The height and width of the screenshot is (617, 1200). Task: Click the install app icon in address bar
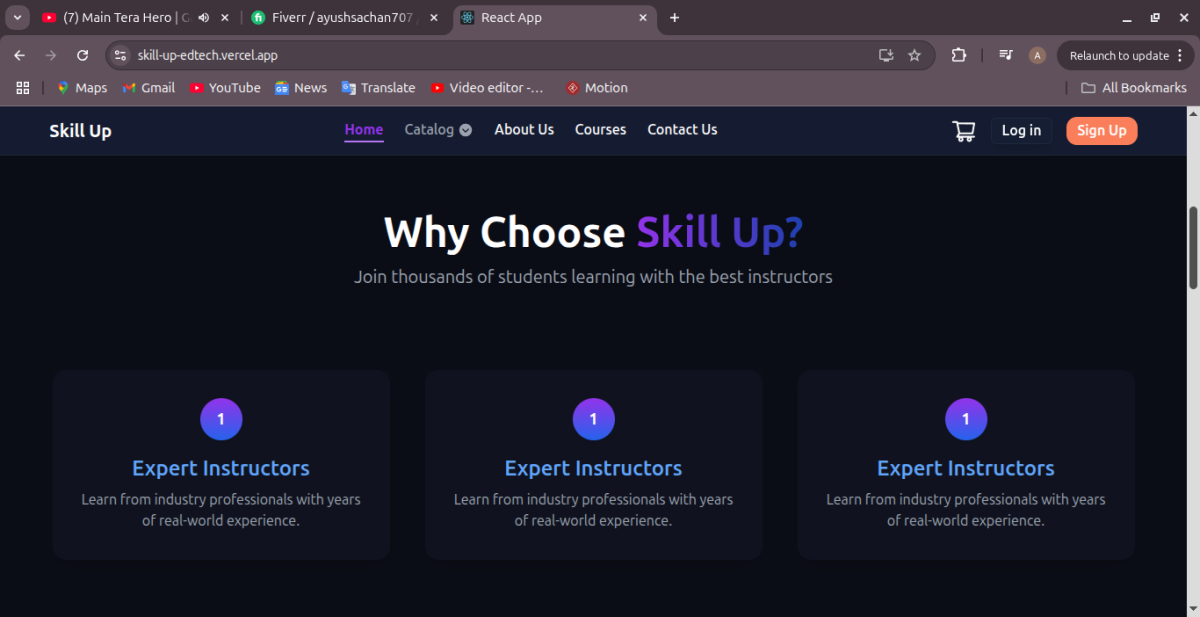pos(885,56)
